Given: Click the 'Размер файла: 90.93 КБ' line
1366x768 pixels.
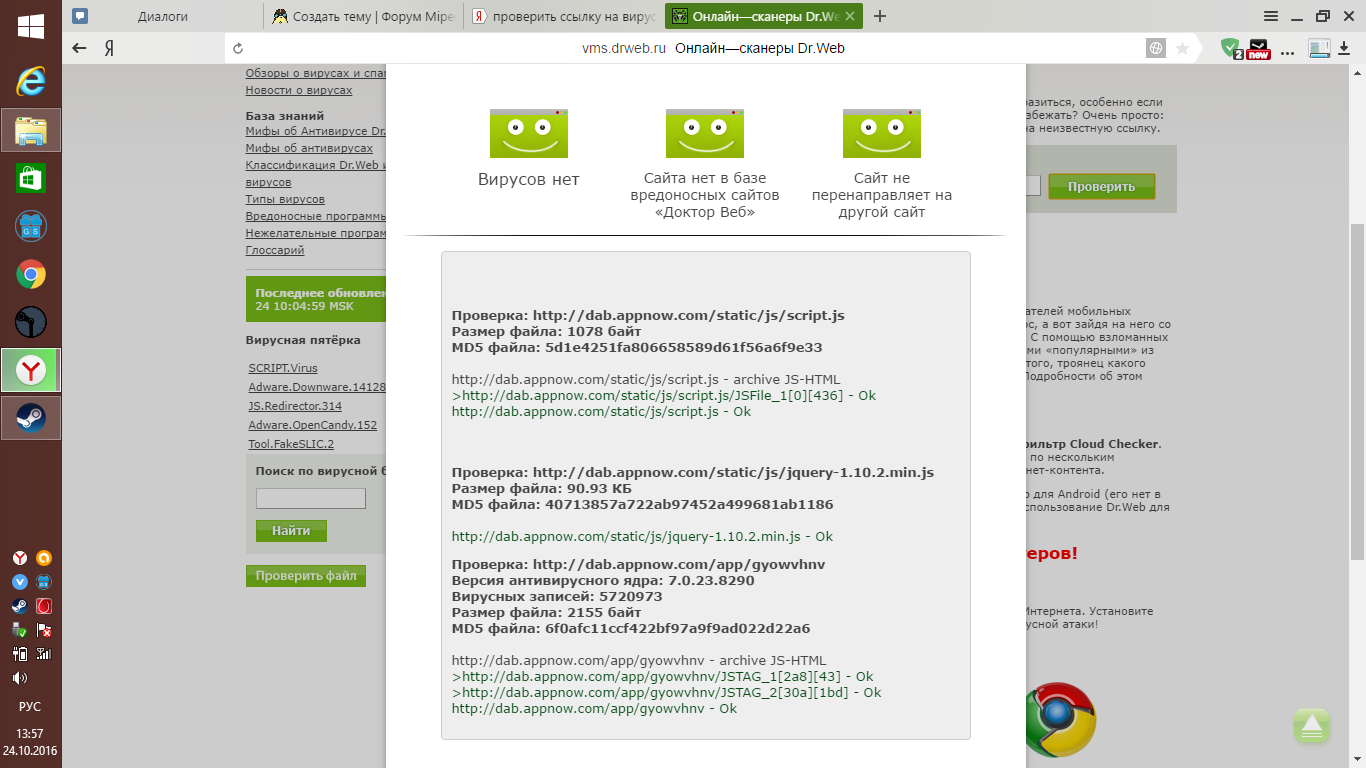Looking at the screenshot, I should 542,488.
